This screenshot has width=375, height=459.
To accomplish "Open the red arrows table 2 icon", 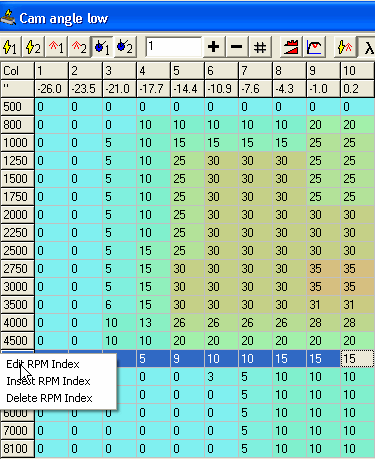I will click(79, 47).
